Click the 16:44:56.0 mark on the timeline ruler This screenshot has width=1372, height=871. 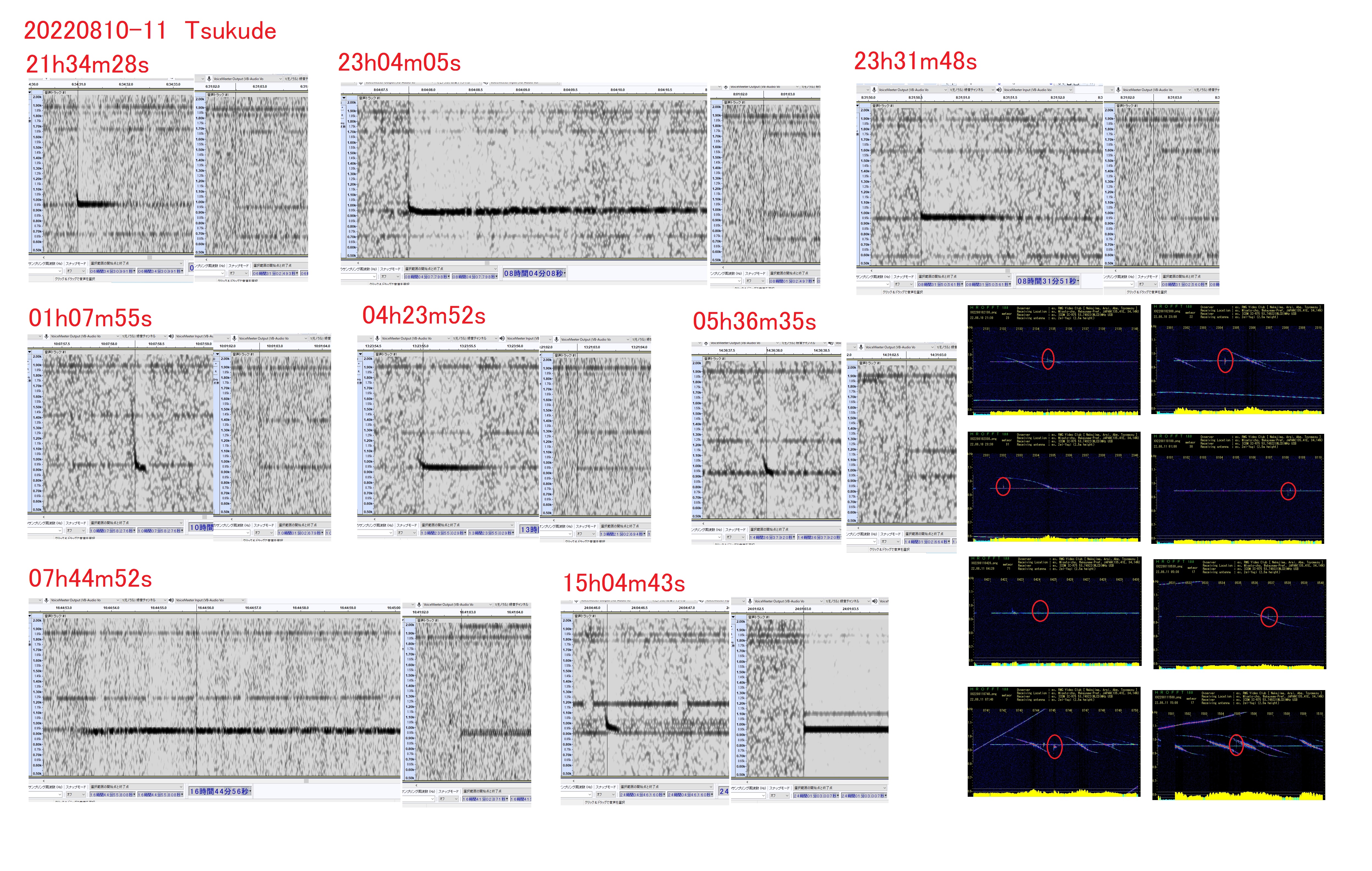pyautogui.click(x=206, y=608)
